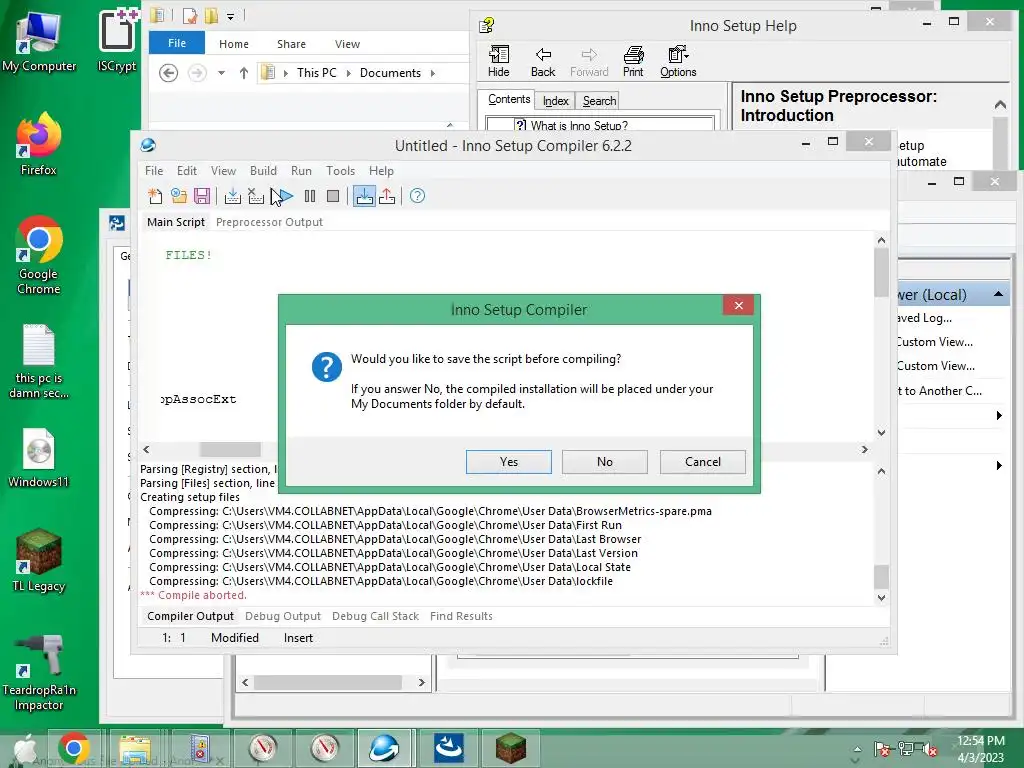This screenshot has width=1024, height=768.
Task: Click the Home ribbon tab in File Explorer
Action: point(234,44)
